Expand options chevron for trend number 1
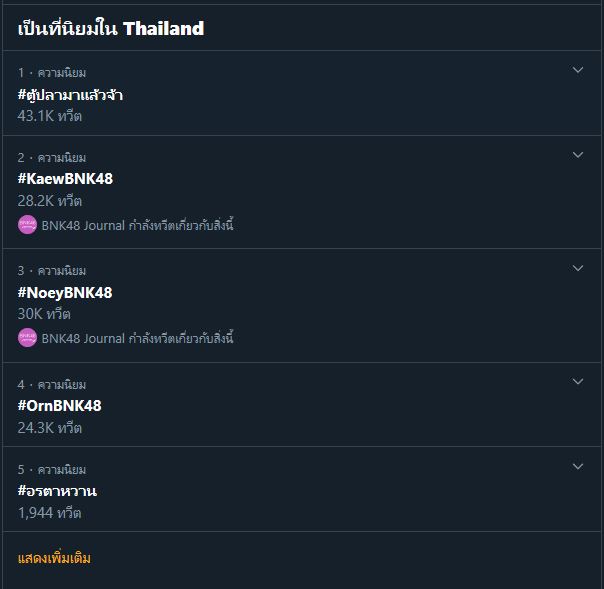Screen dimensions: 604x589 pos(577,71)
